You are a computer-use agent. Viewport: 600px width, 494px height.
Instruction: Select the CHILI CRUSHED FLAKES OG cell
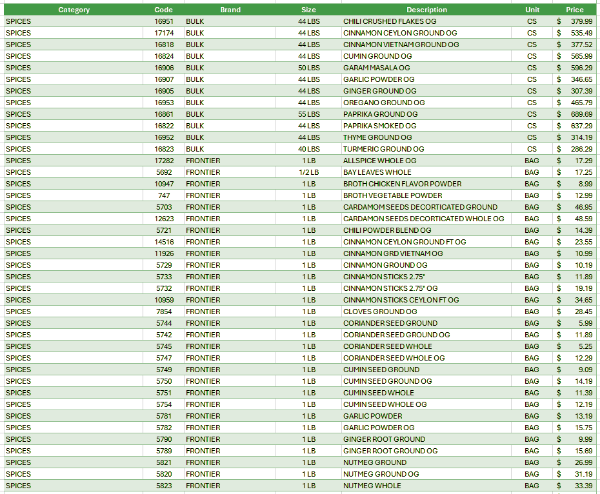390,20
